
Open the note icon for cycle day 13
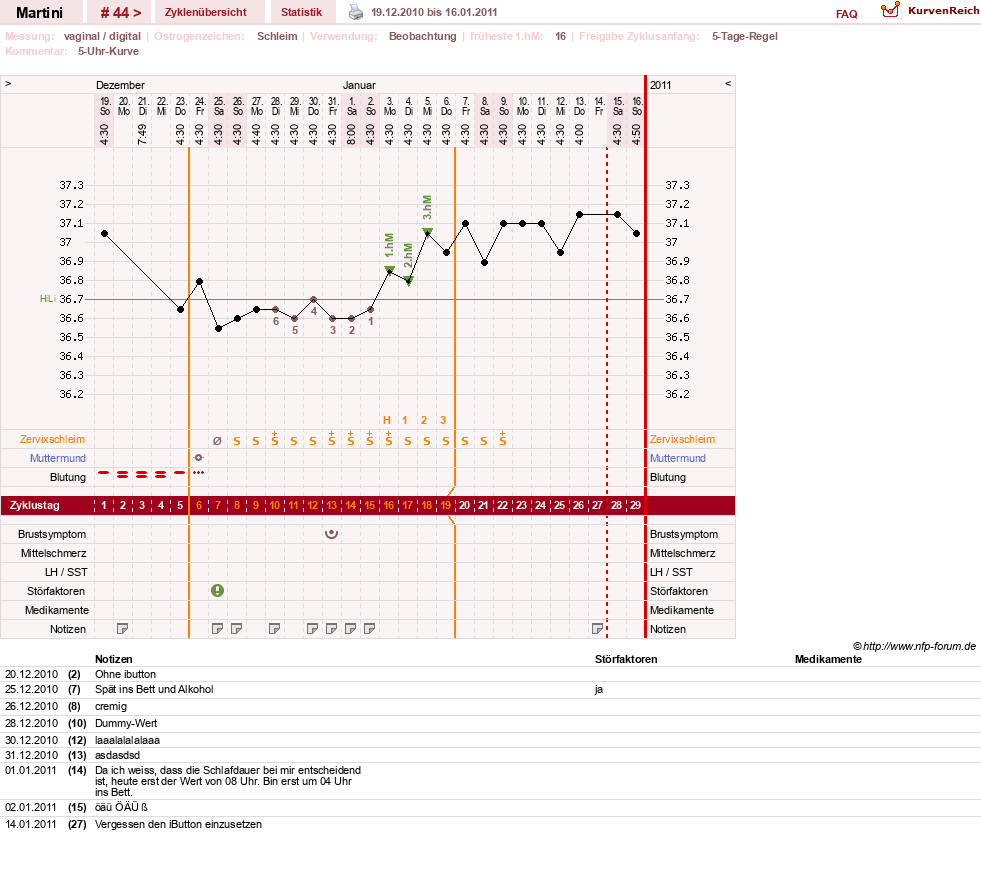click(x=331, y=629)
